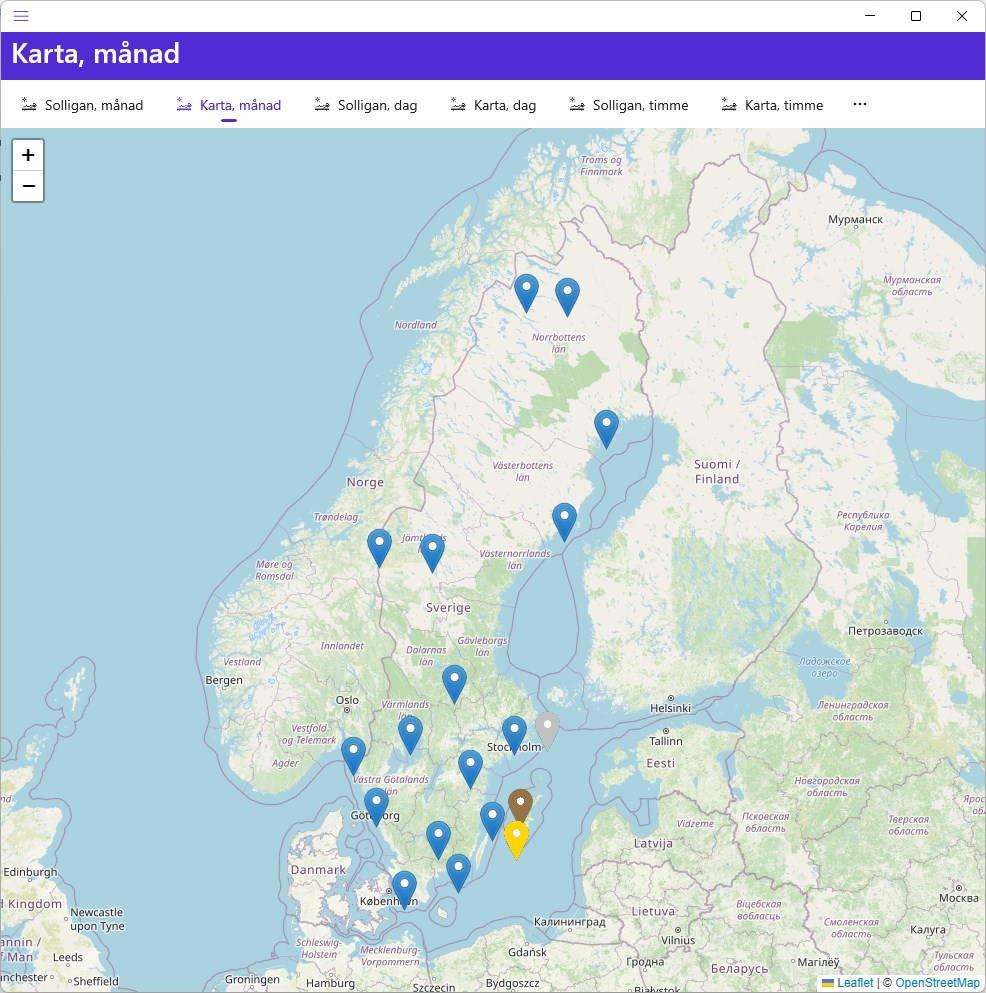Viewport: 986px width, 993px height.
Task: Click the Karta, månad tab icon
Action: pos(184,104)
